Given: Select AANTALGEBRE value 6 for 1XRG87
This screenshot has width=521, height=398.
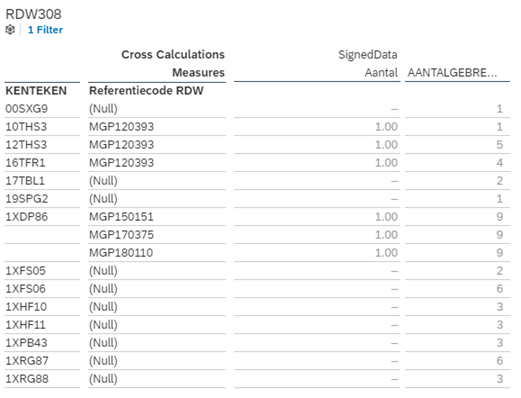Looking at the screenshot, I should (499, 361).
